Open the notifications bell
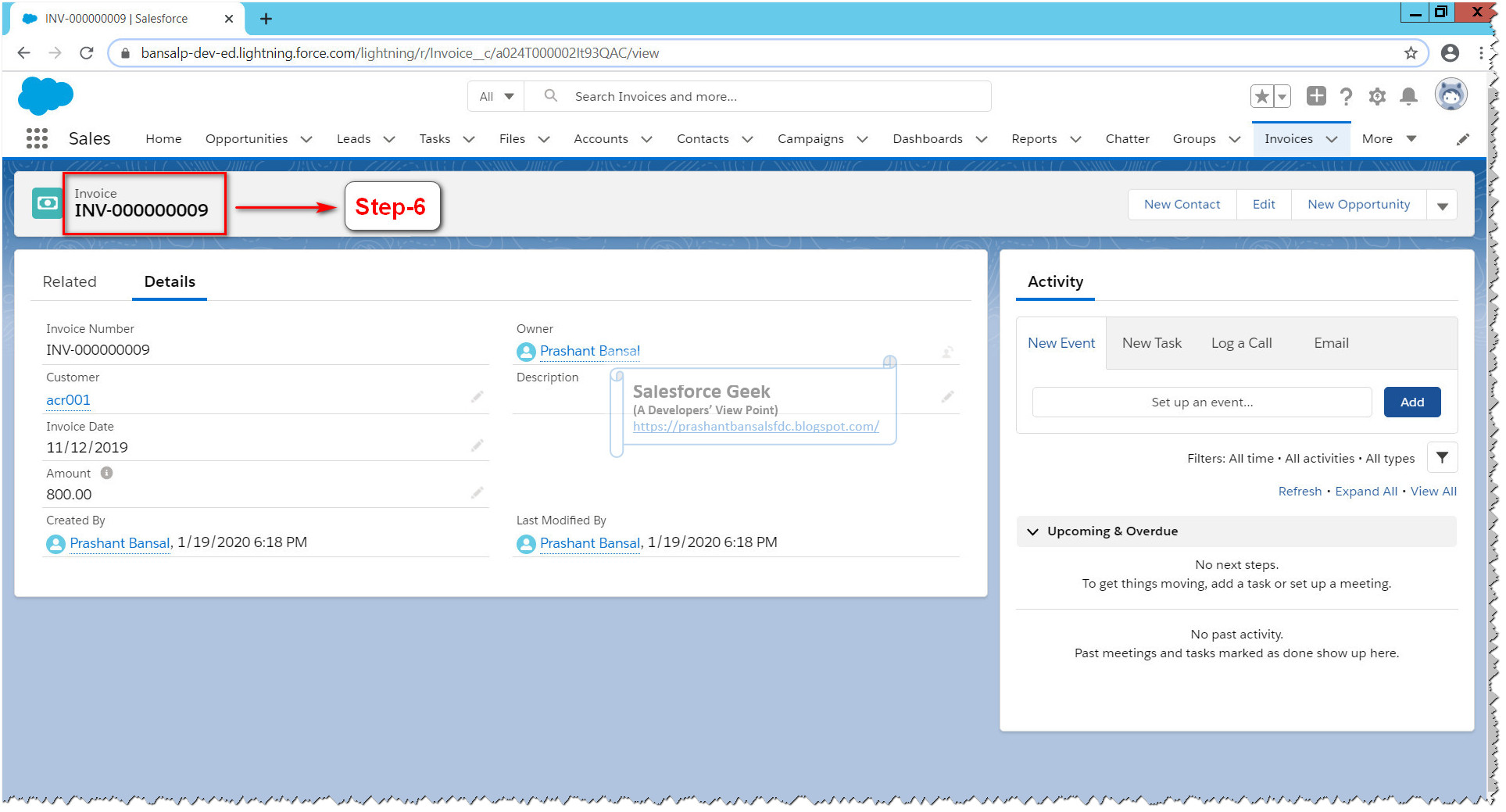 [1408, 96]
